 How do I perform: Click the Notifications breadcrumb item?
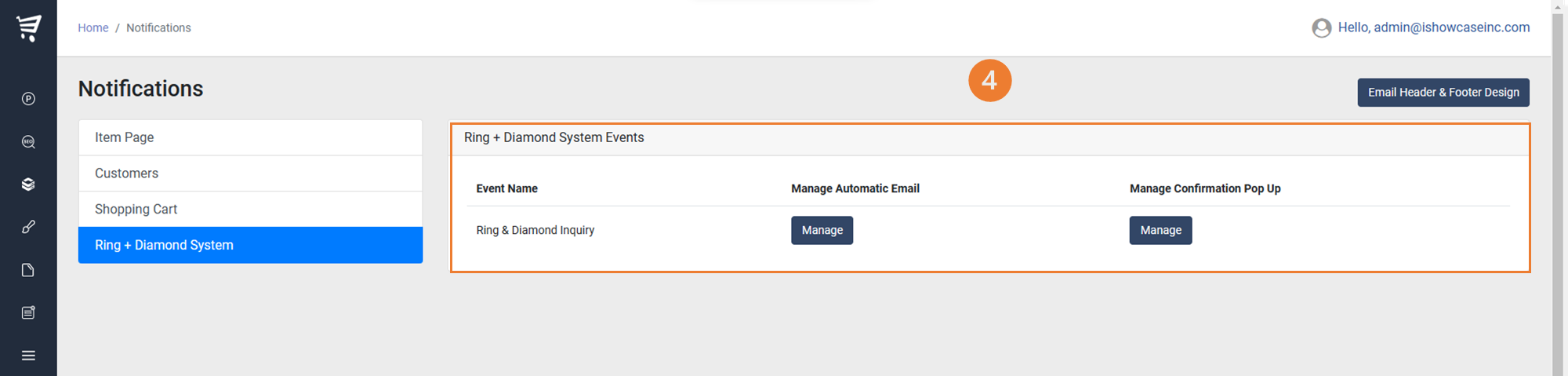158,27
